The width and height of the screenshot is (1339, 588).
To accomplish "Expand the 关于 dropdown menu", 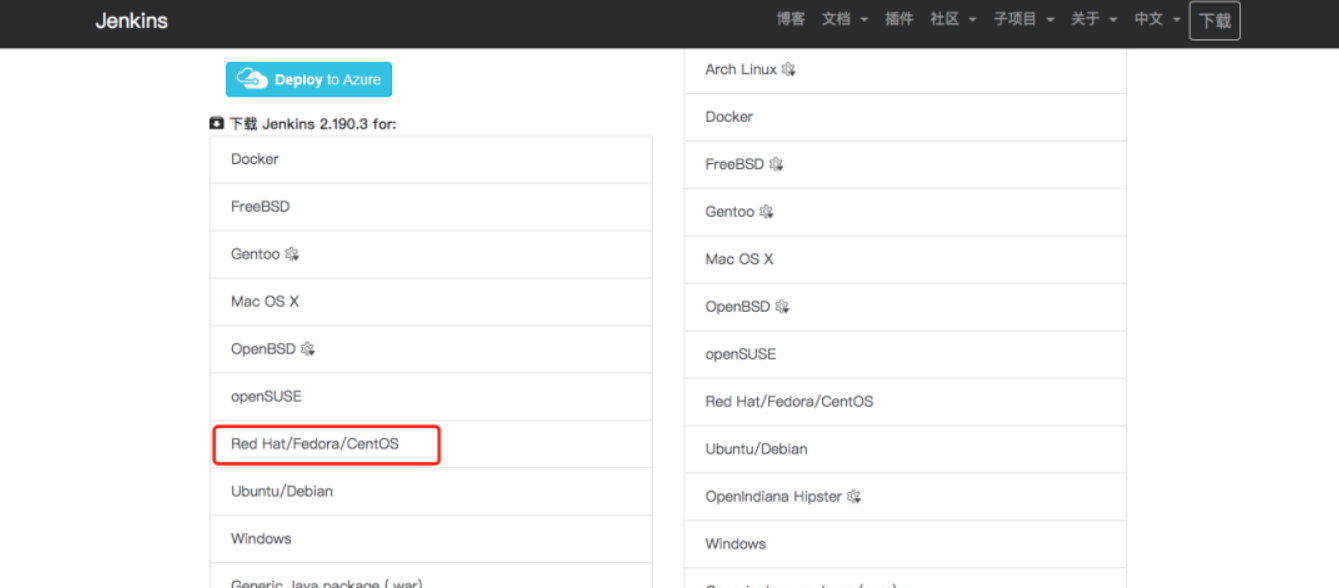I will (x=1087, y=18).
